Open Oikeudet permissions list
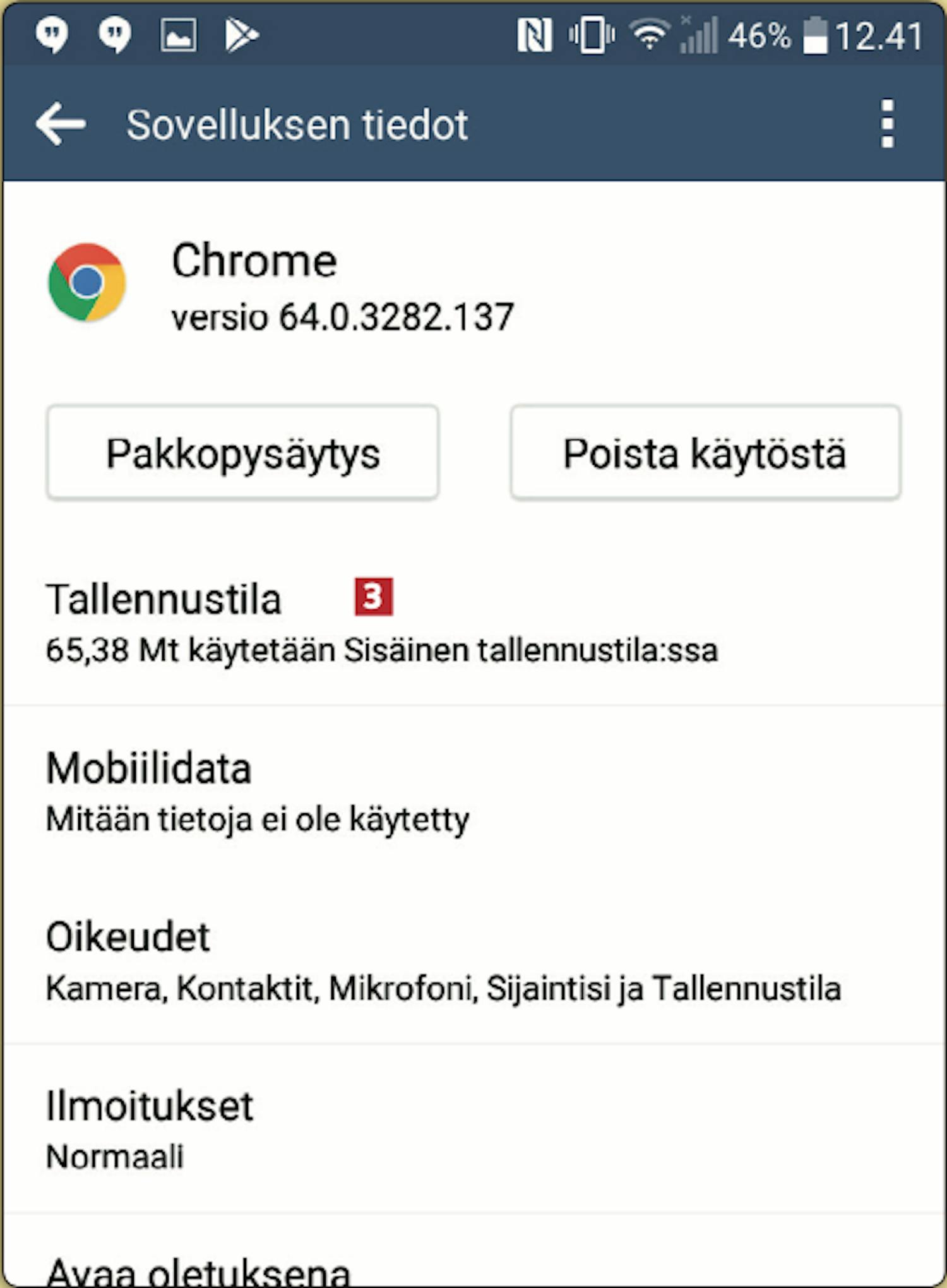The image size is (947, 1288). [473, 960]
